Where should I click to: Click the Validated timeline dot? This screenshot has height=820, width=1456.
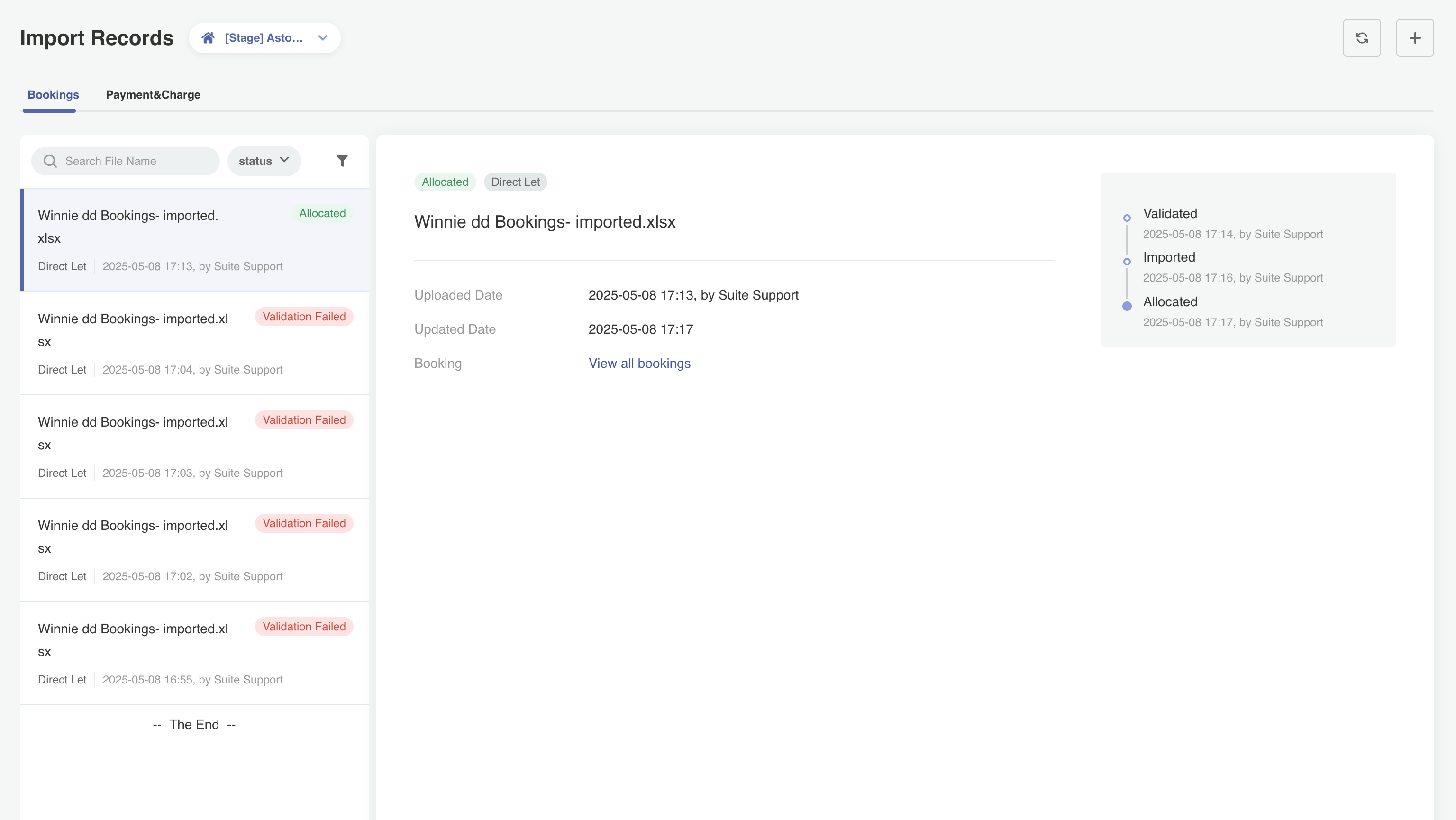(x=1127, y=218)
